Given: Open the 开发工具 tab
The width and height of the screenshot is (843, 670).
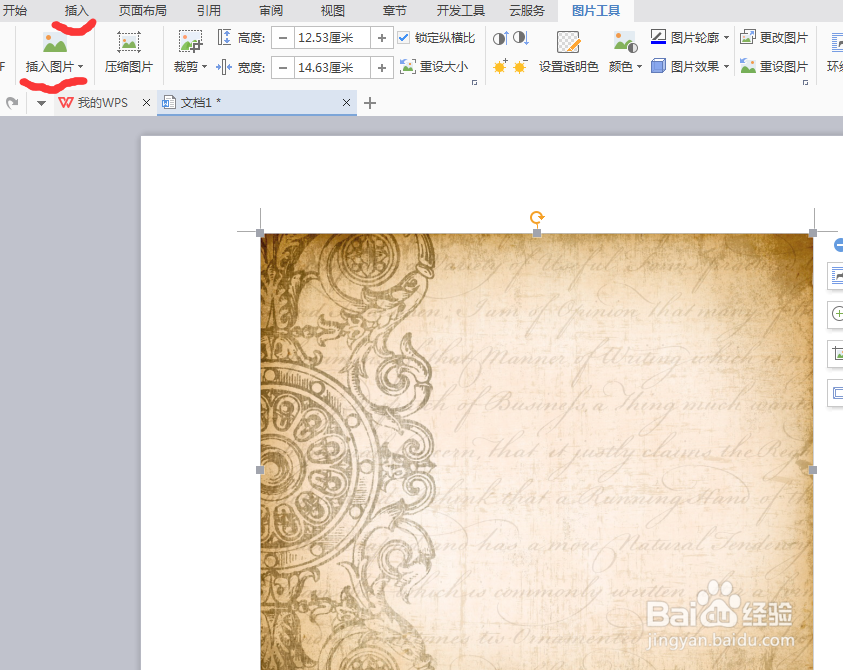Looking at the screenshot, I should click(x=461, y=10).
